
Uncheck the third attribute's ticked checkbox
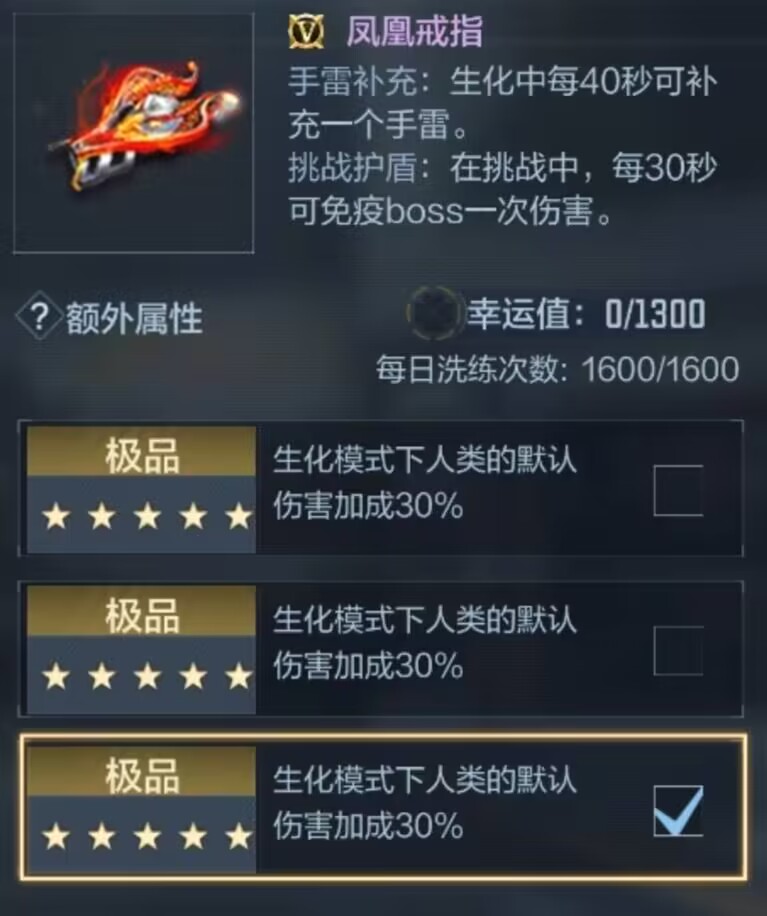pos(678,811)
